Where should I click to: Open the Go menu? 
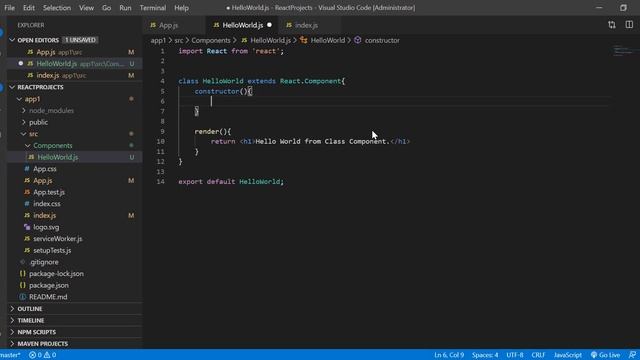(107, 8)
